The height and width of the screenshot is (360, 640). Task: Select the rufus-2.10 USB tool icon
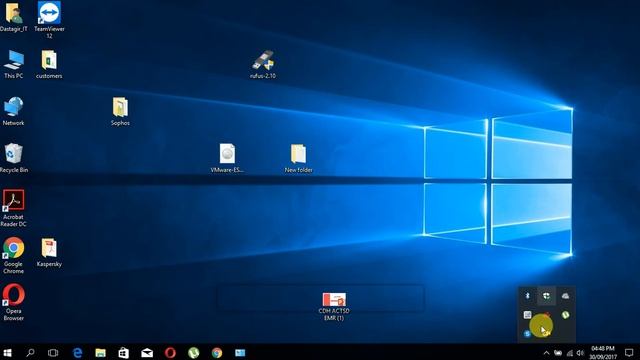(x=263, y=64)
